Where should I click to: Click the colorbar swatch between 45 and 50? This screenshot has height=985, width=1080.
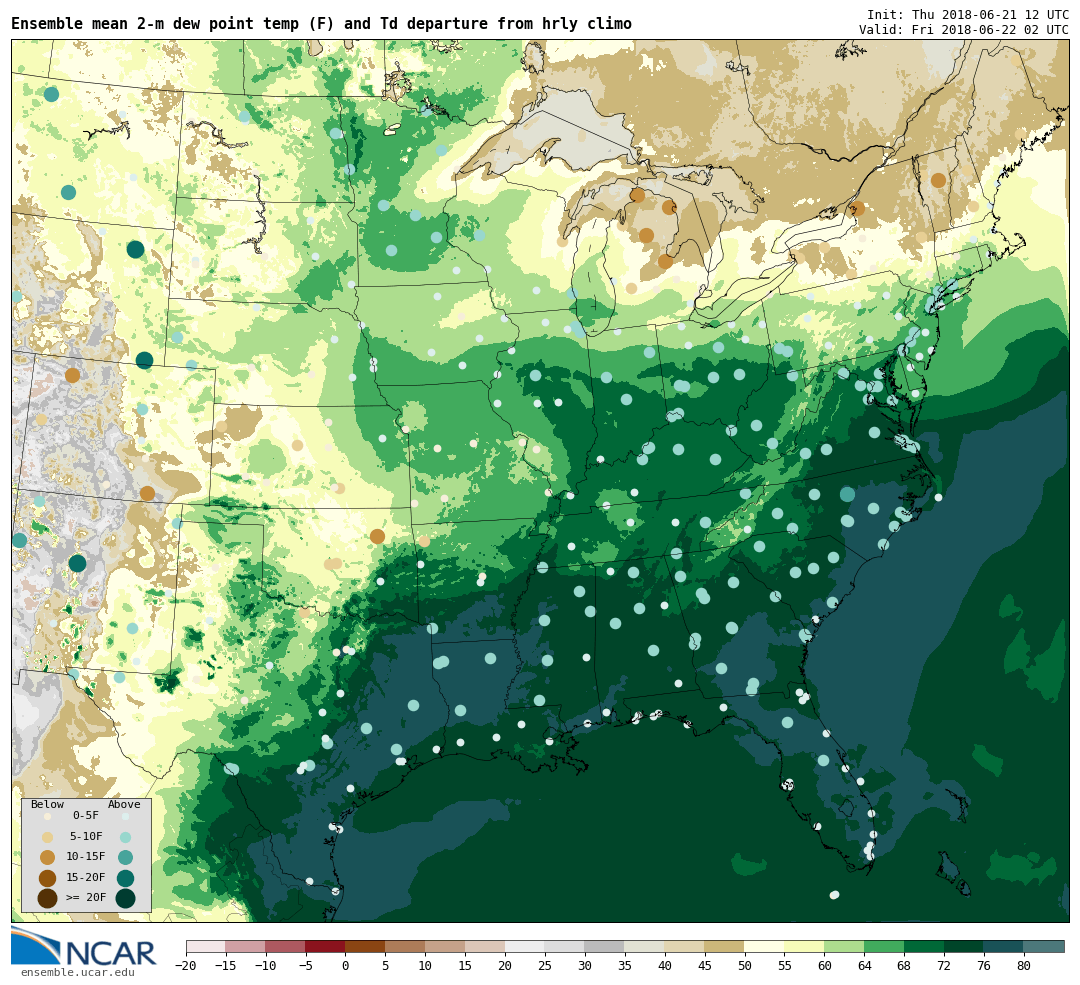click(x=725, y=946)
